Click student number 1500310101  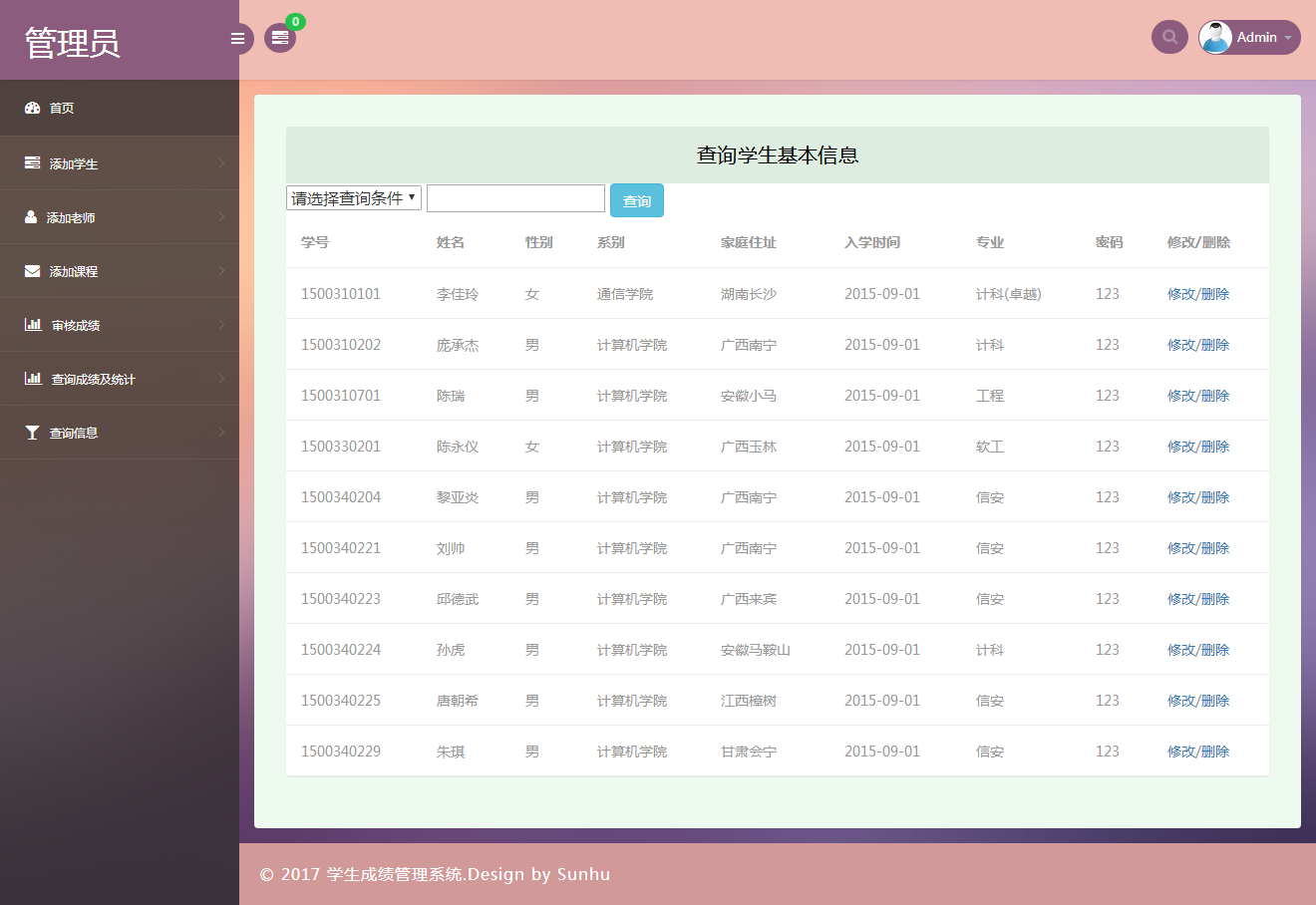[341, 294]
